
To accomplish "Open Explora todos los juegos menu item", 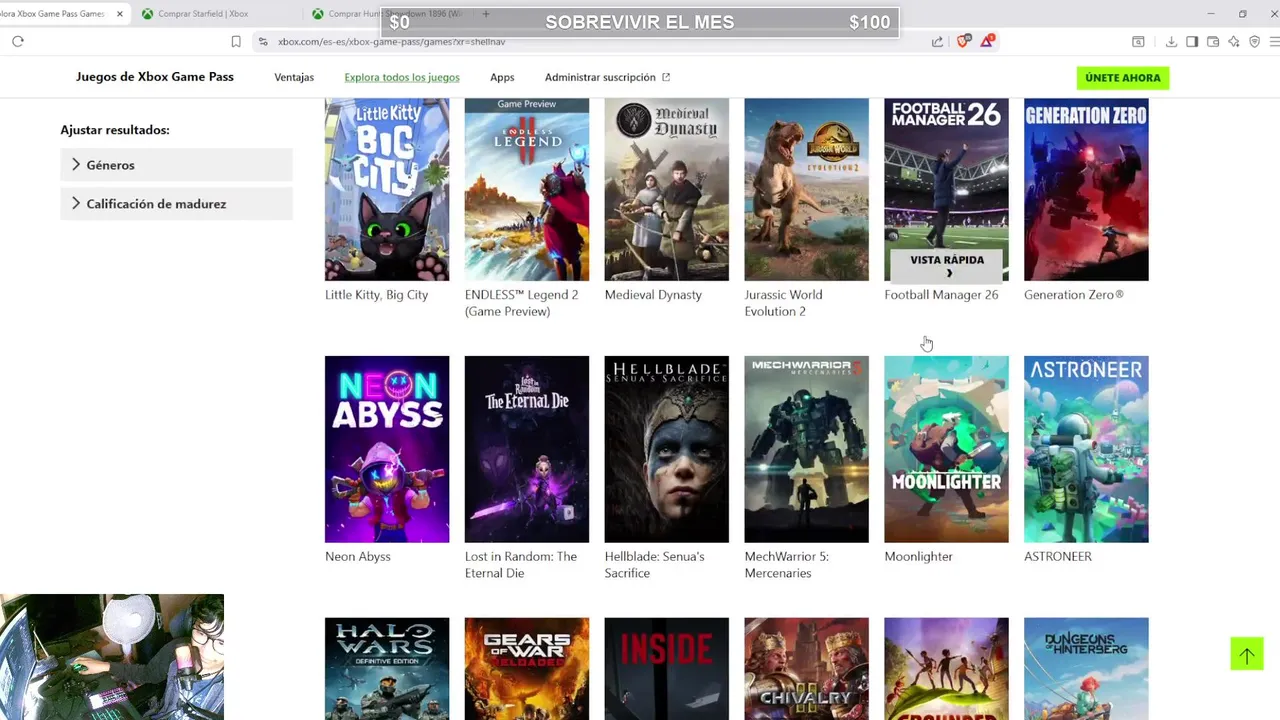I will (402, 77).
